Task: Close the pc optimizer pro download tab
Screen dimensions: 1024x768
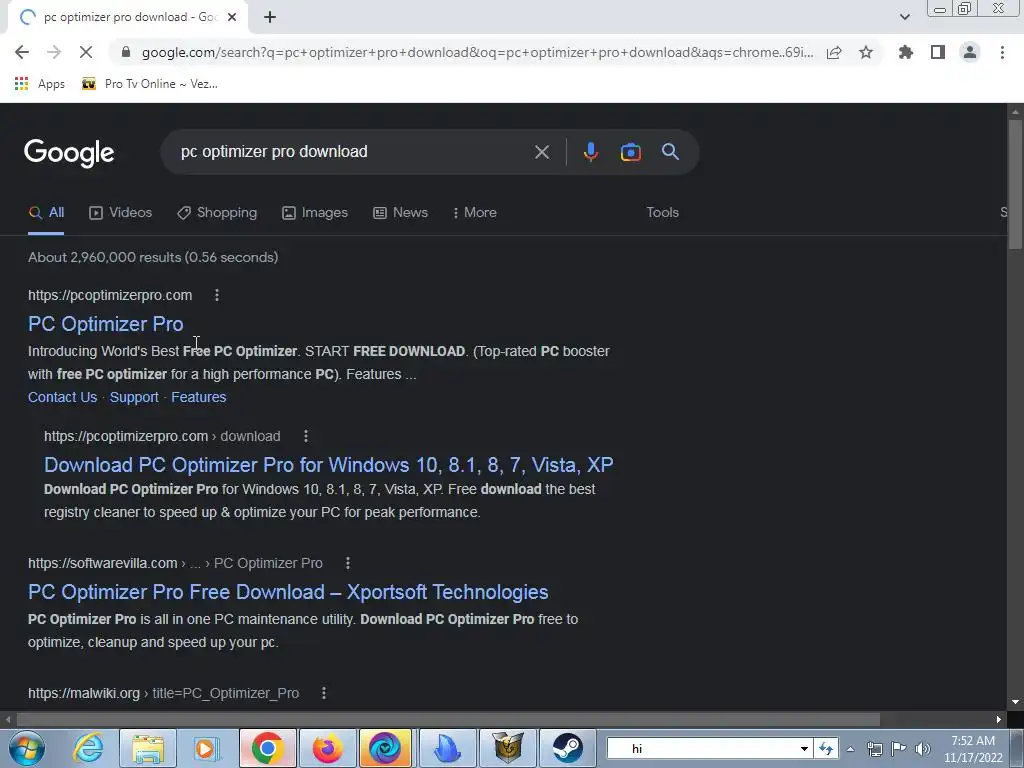Action: (232, 17)
